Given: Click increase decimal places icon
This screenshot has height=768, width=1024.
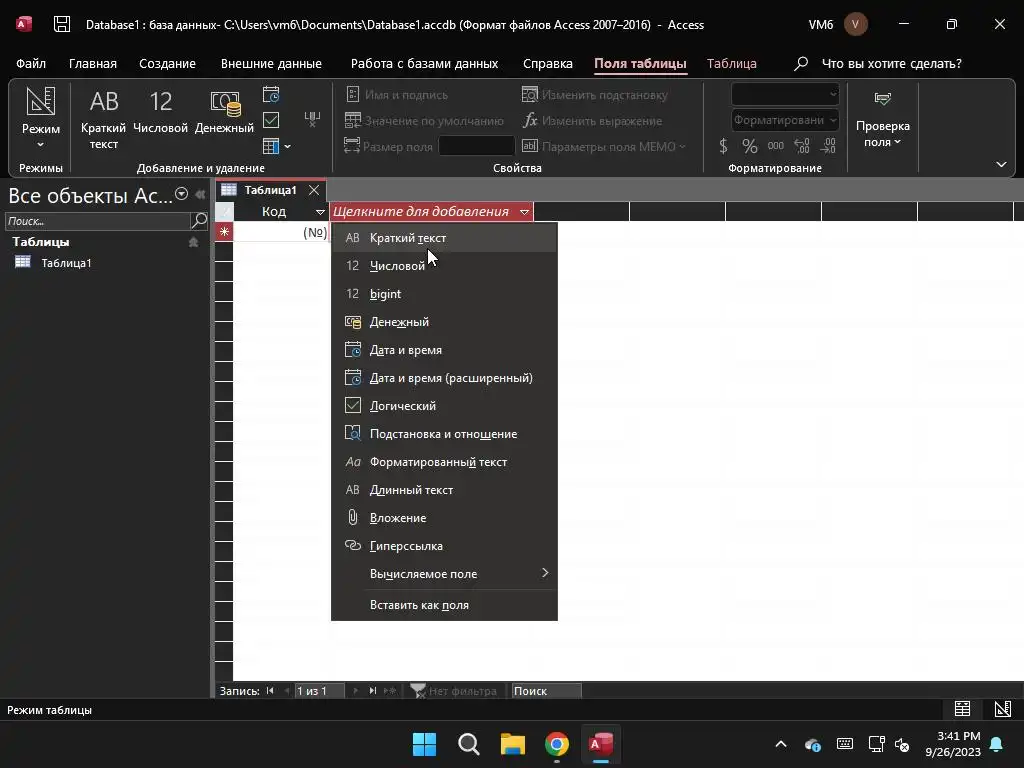Looking at the screenshot, I should pyautogui.click(x=802, y=146).
